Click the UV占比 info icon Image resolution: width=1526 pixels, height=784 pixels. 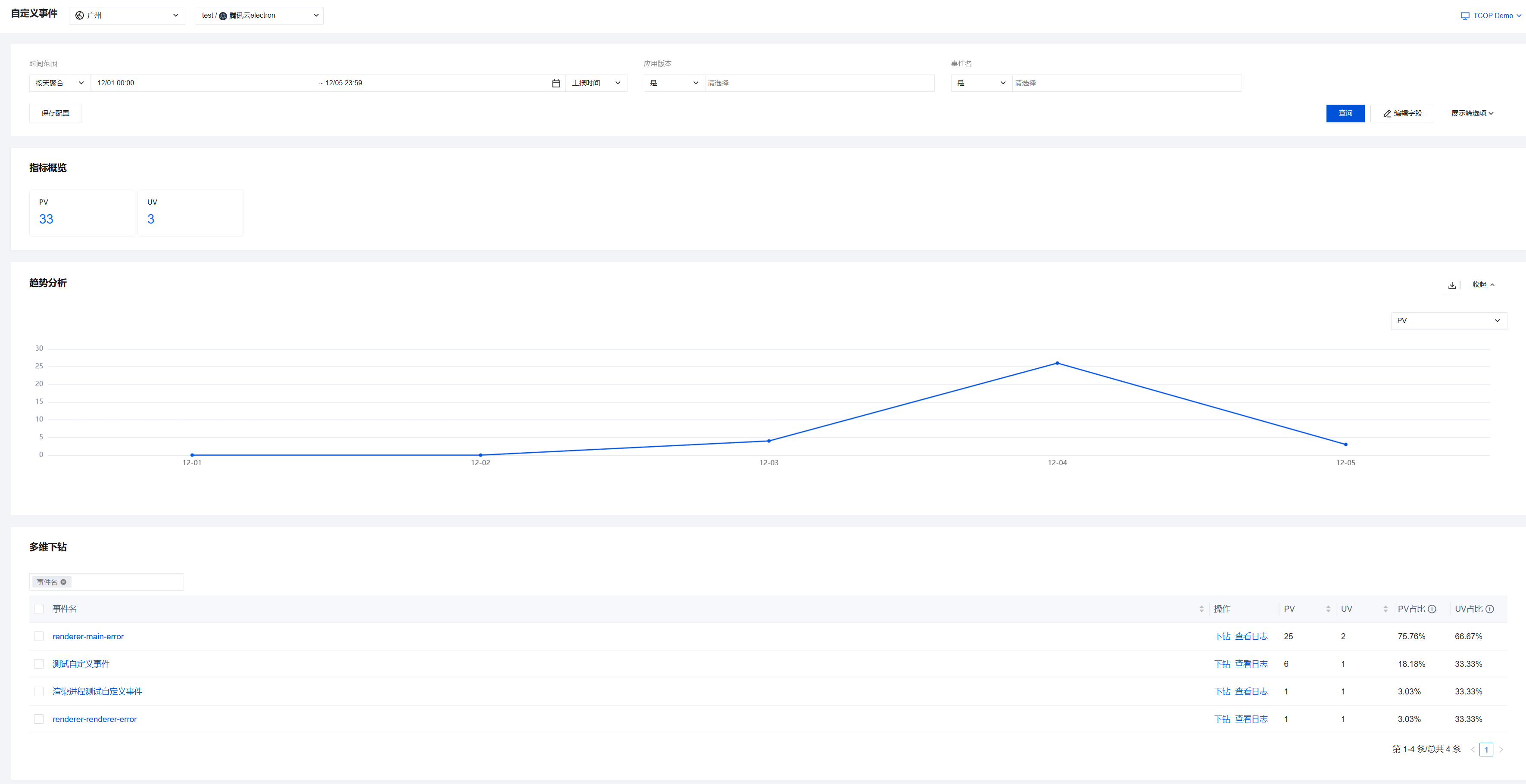1489,609
